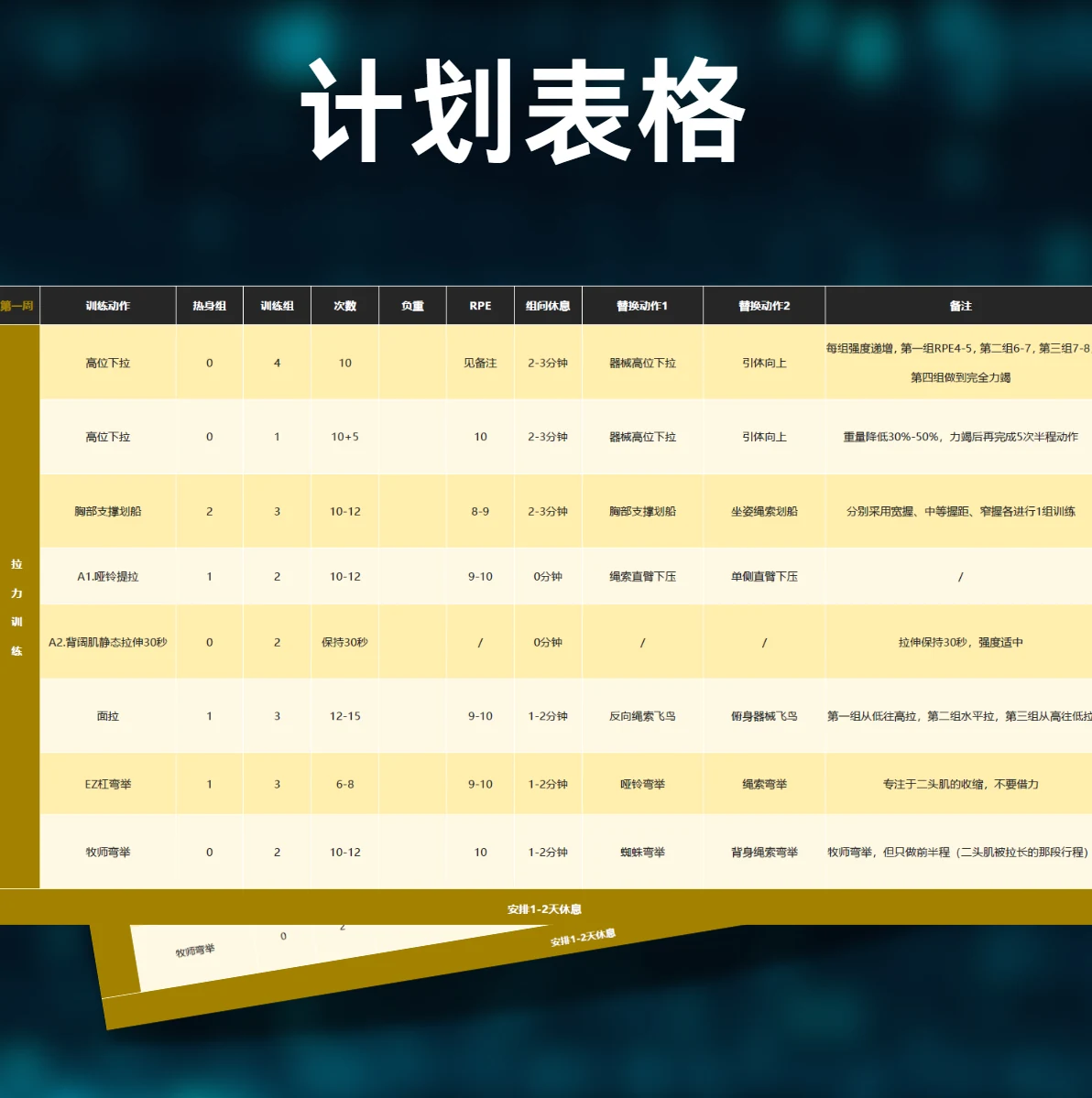
Task: Click the 8-9 RPE cell
Action: coord(481,511)
